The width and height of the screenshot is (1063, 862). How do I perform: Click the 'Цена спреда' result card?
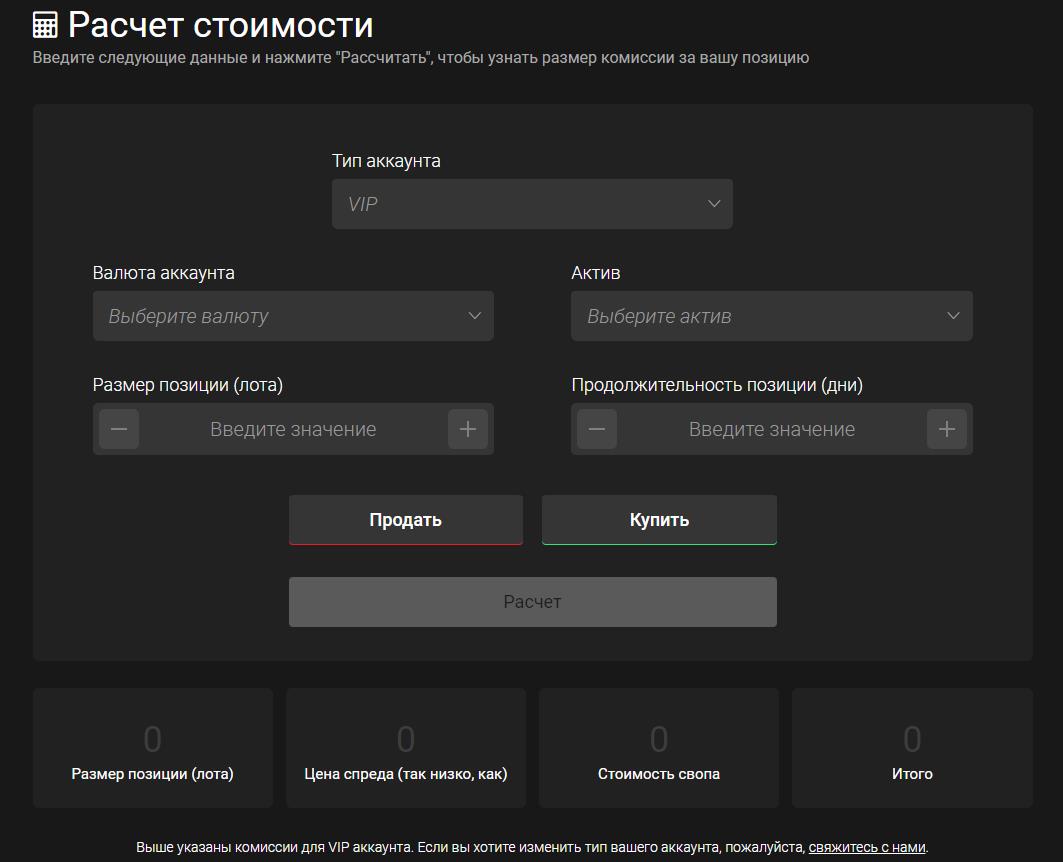(x=405, y=747)
